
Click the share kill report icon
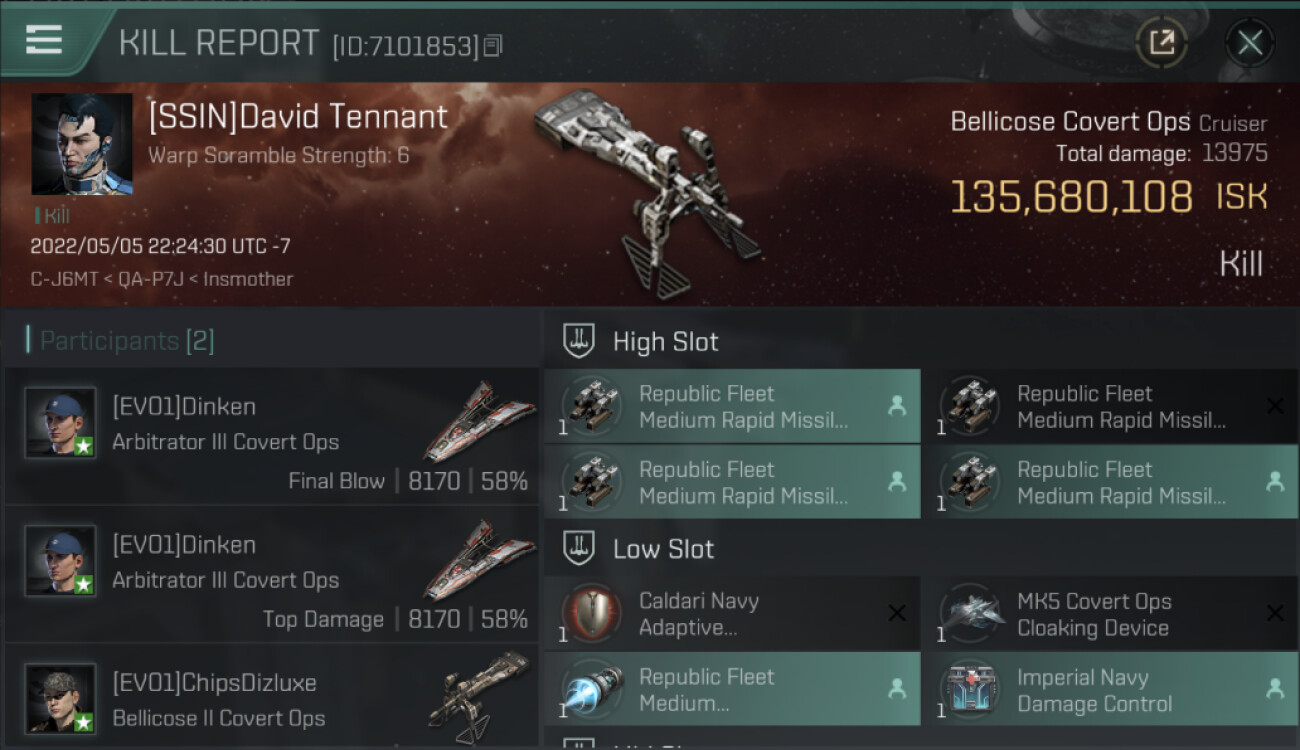(x=1161, y=43)
